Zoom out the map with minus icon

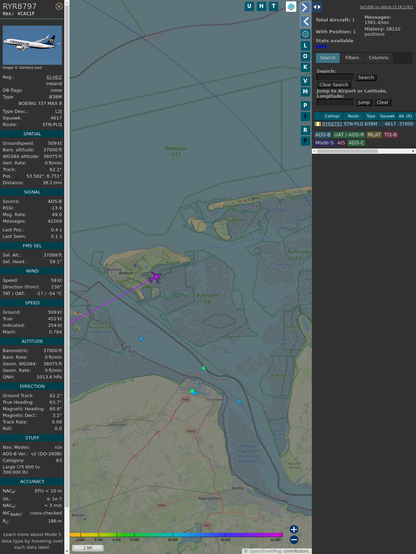(x=294, y=540)
